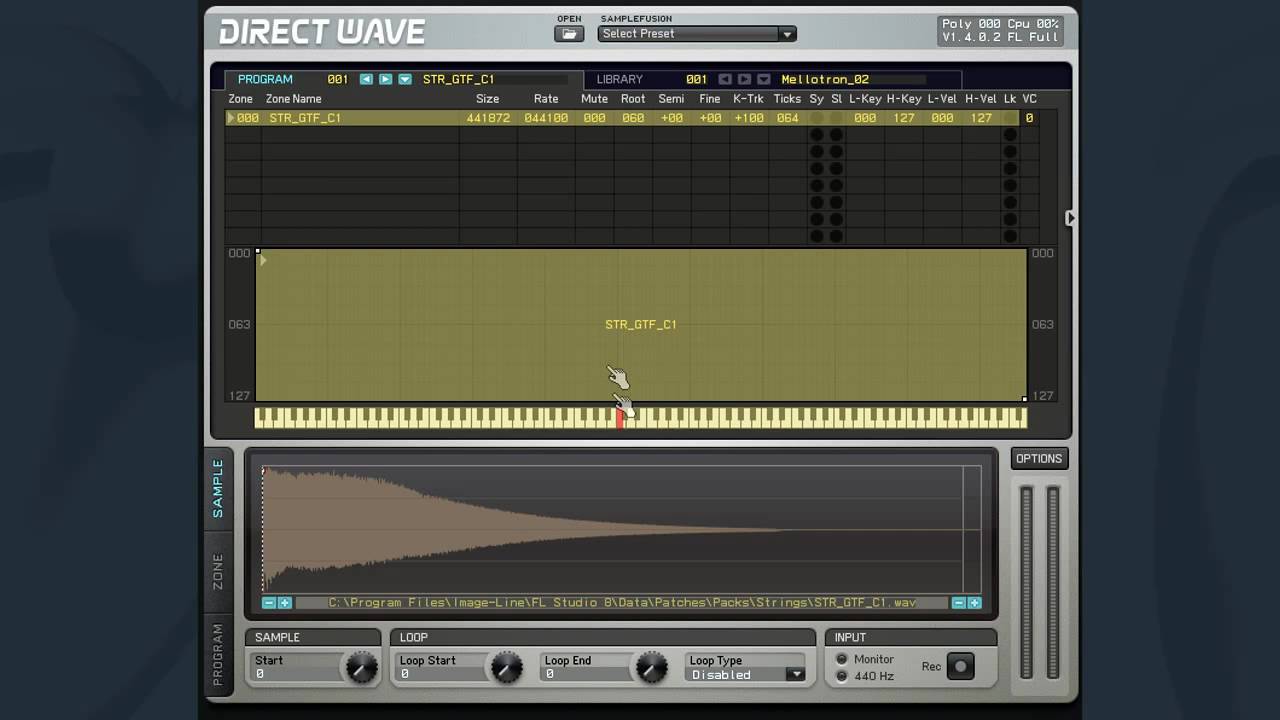Click the STR_GTF_C1 zone in the key map
The image size is (1280, 720).
[641, 324]
